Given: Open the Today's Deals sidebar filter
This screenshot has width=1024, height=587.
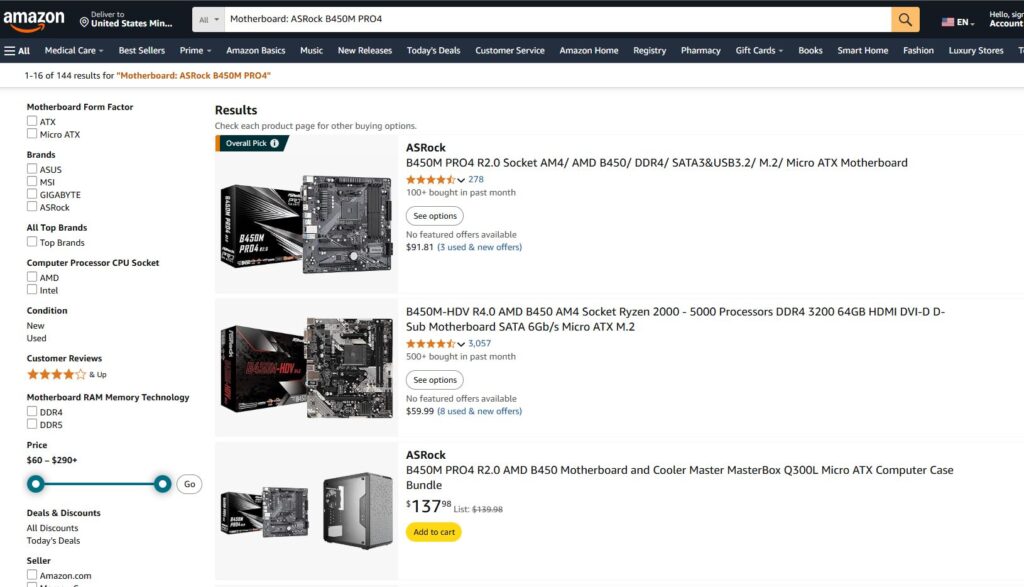Looking at the screenshot, I should point(54,541).
